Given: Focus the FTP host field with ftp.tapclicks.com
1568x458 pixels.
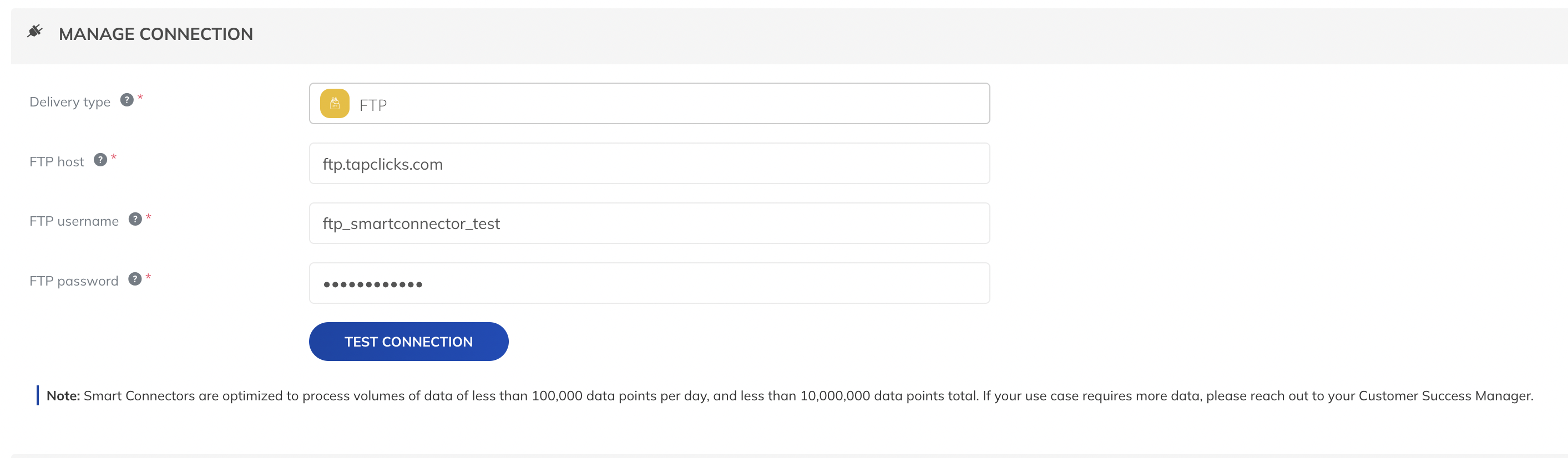Looking at the screenshot, I should click(x=650, y=164).
